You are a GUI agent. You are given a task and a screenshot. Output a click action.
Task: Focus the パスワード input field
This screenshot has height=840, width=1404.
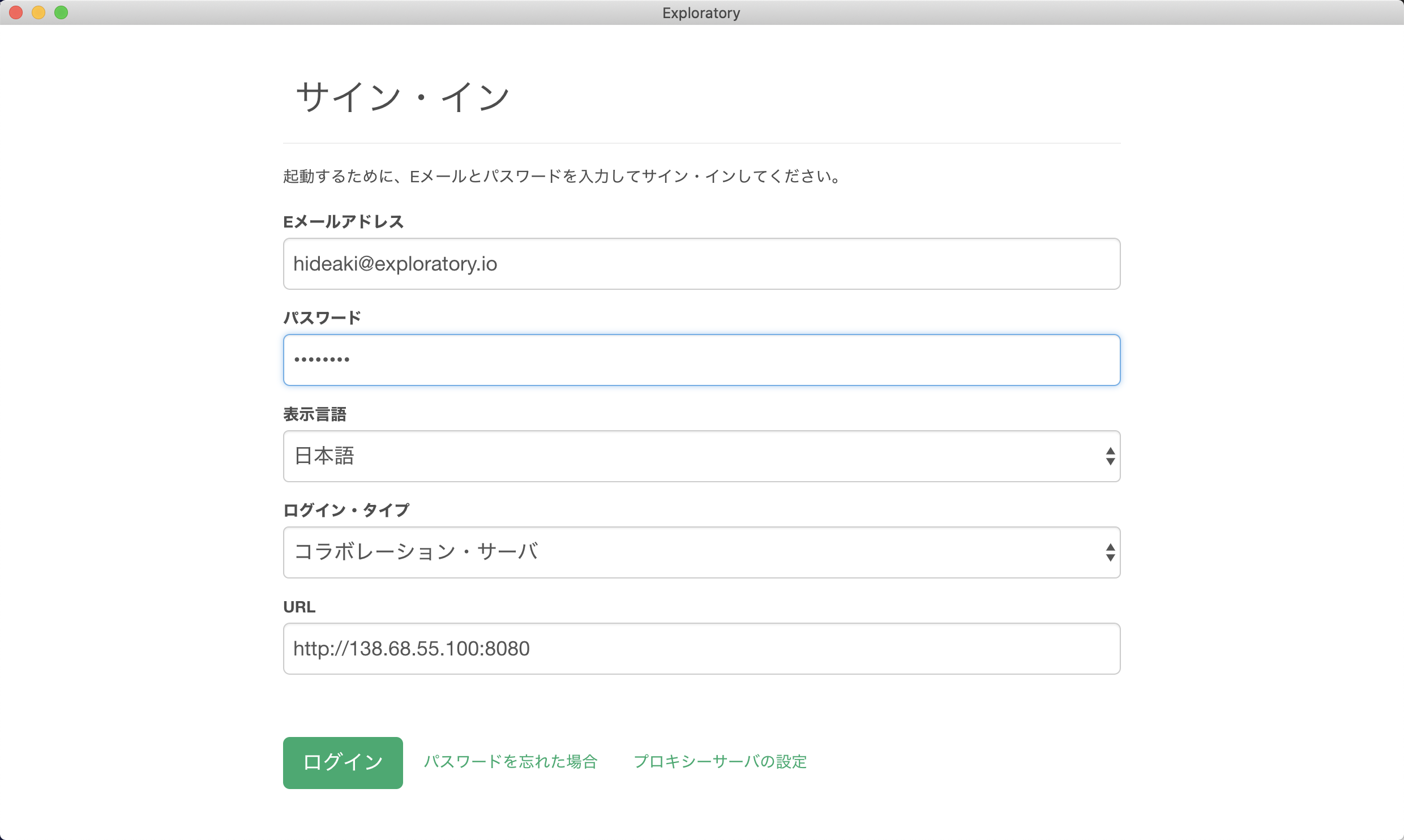coord(701,360)
